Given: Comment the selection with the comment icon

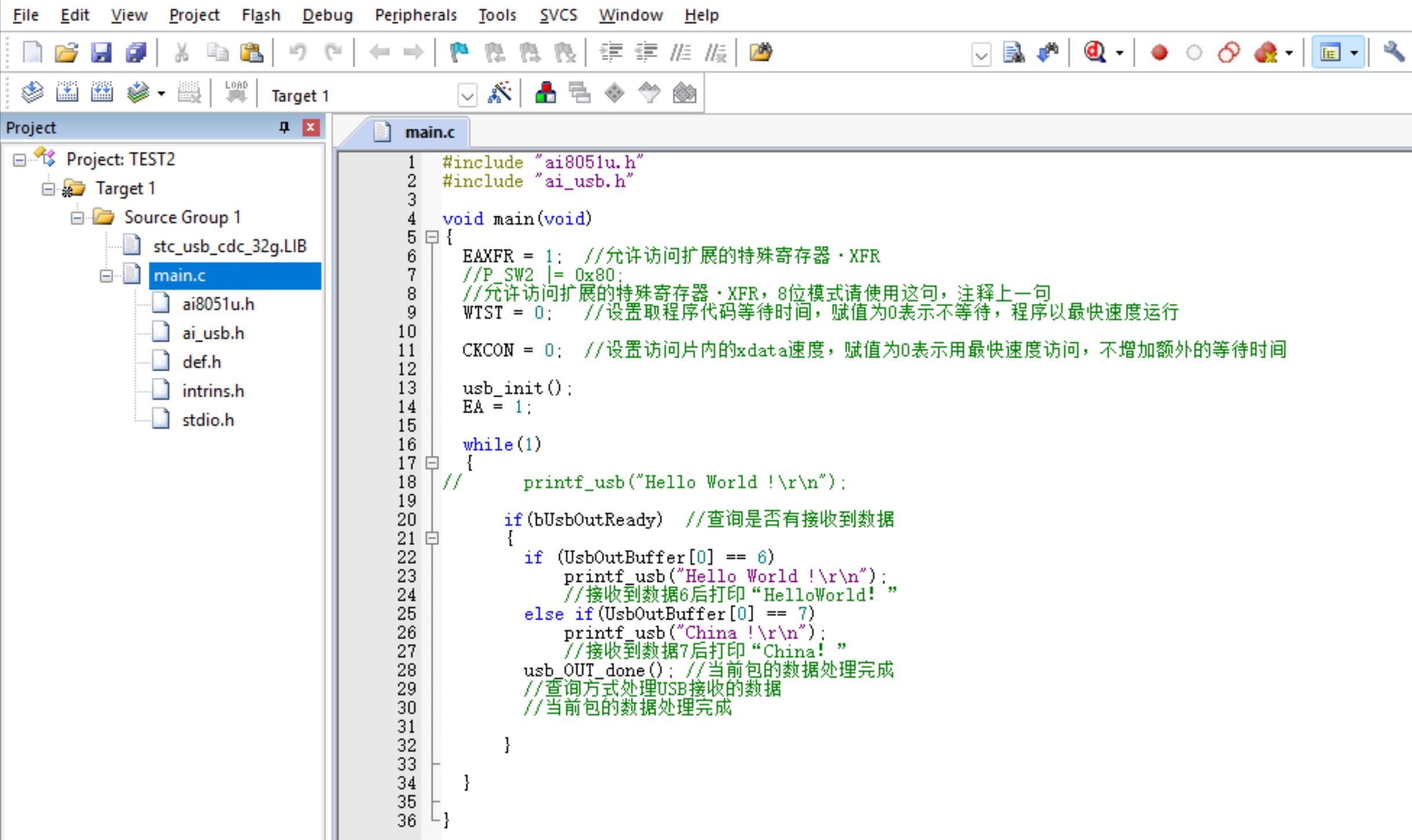Looking at the screenshot, I should pos(680,52).
